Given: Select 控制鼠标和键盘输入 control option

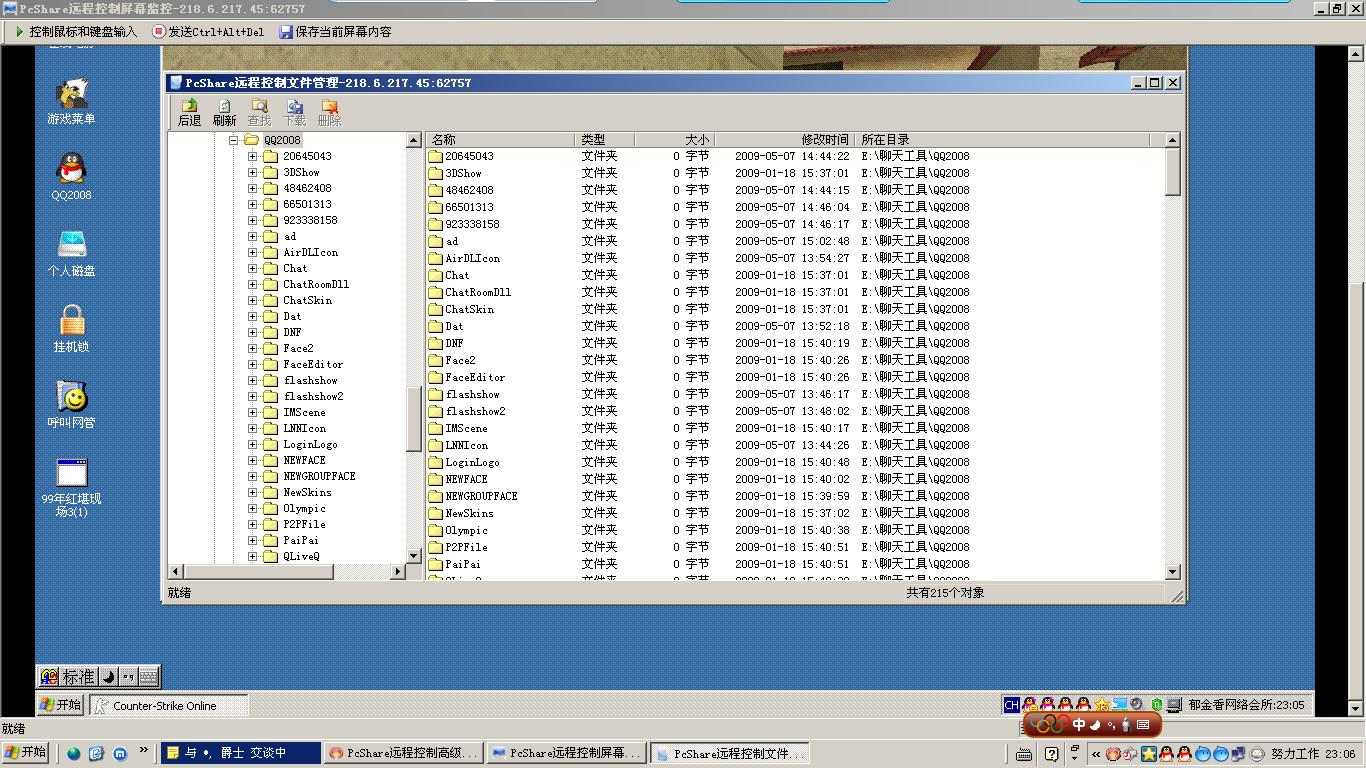Looking at the screenshot, I should 76,32.
